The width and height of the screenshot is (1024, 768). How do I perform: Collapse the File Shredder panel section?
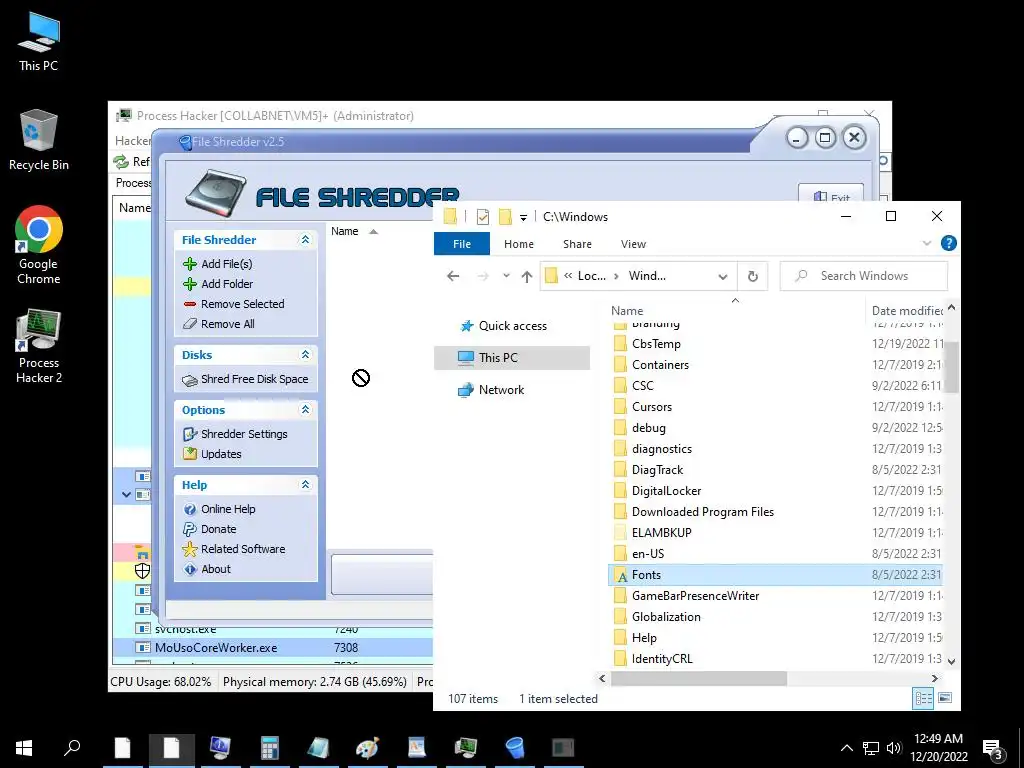tap(305, 240)
